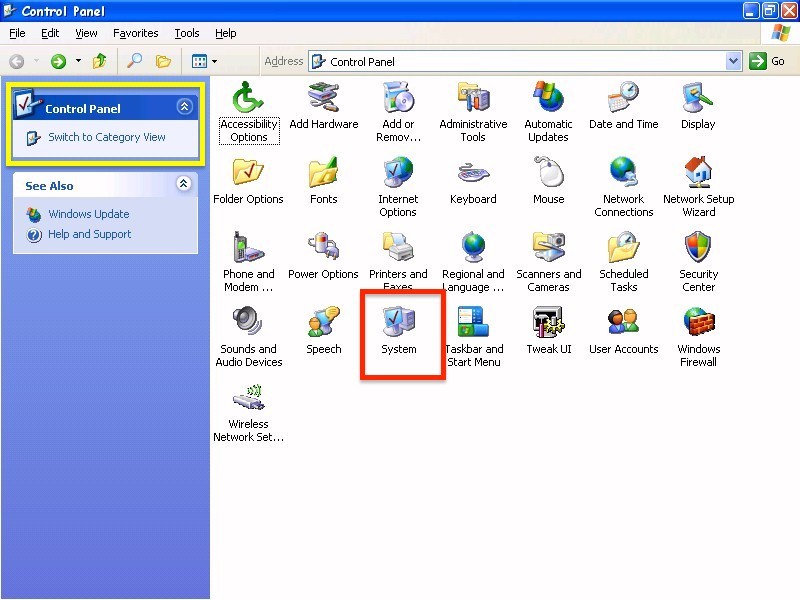800x600 pixels.
Task: Open the Favorites menu
Action: point(135,33)
